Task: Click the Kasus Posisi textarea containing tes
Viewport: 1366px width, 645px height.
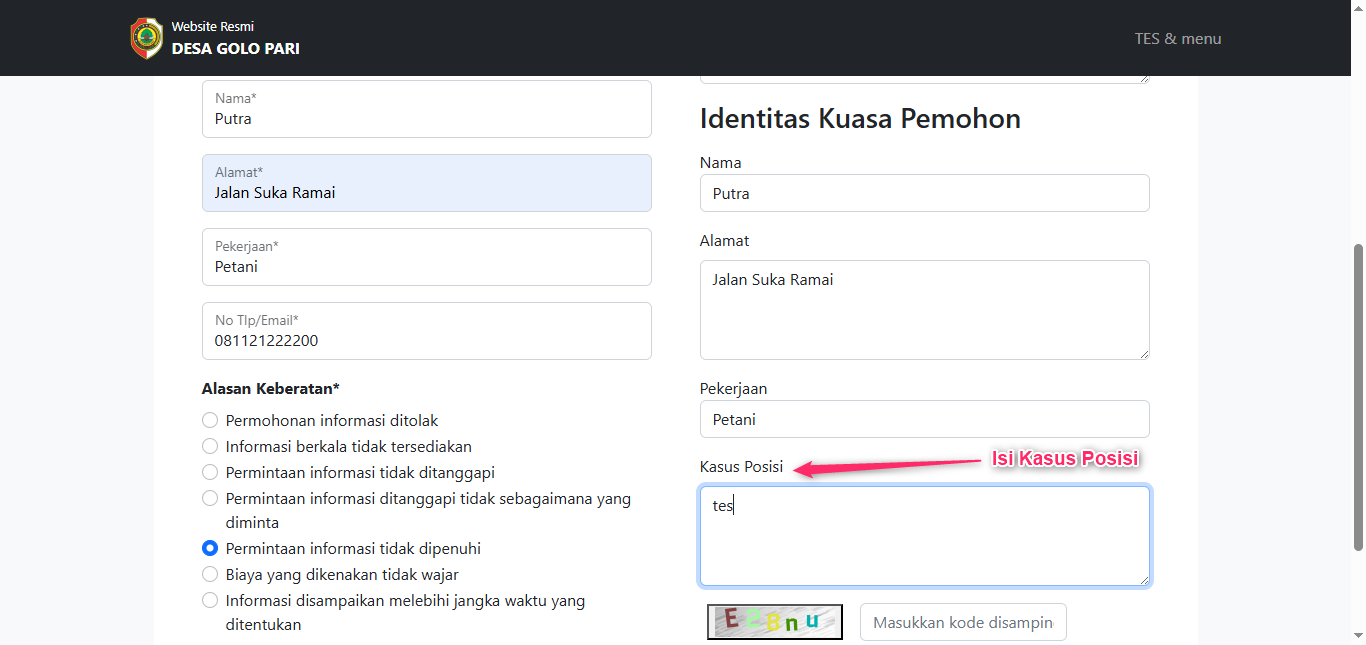Action: 925,536
